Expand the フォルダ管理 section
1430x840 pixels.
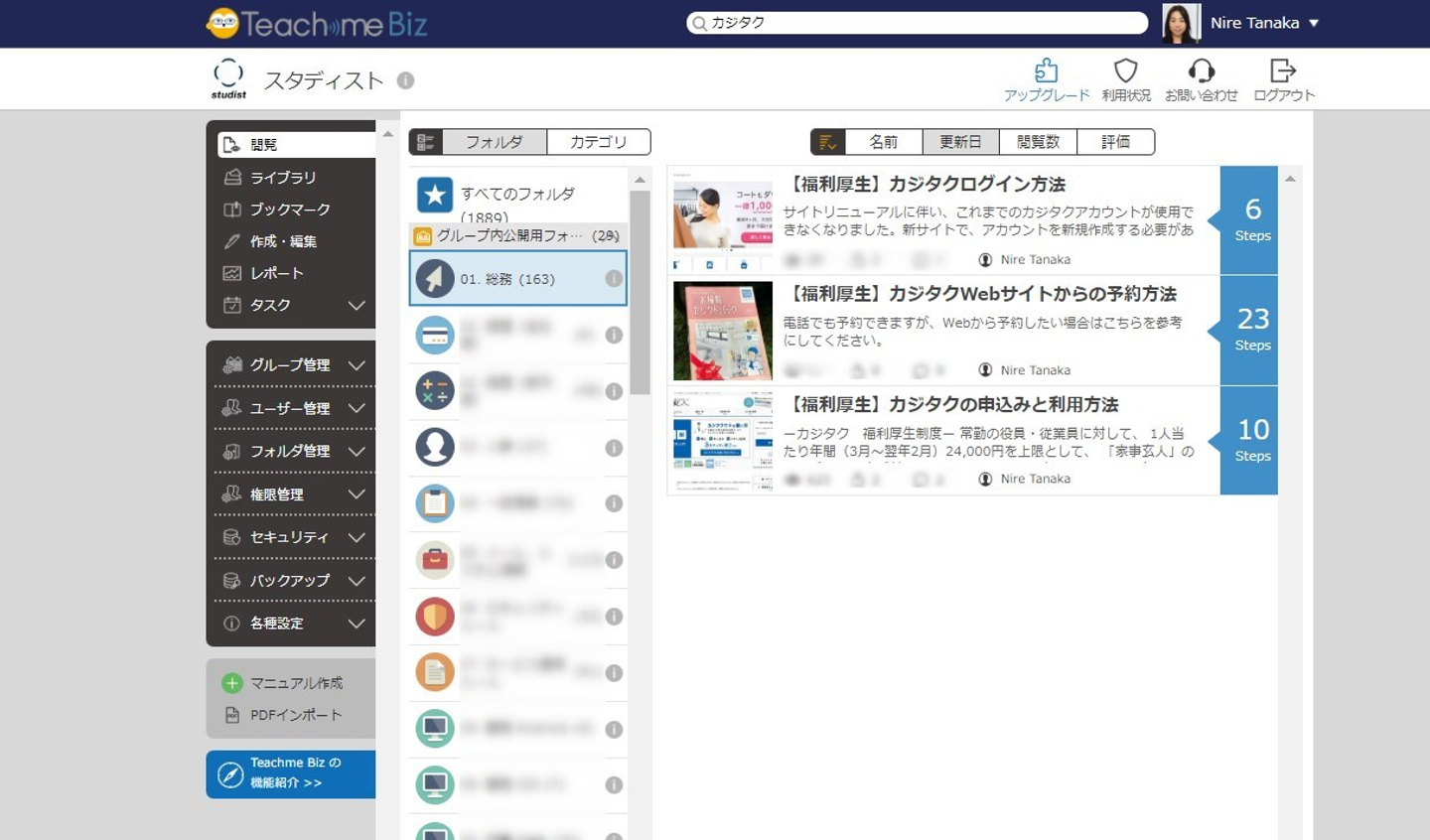pyautogui.click(x=357, y=451)
